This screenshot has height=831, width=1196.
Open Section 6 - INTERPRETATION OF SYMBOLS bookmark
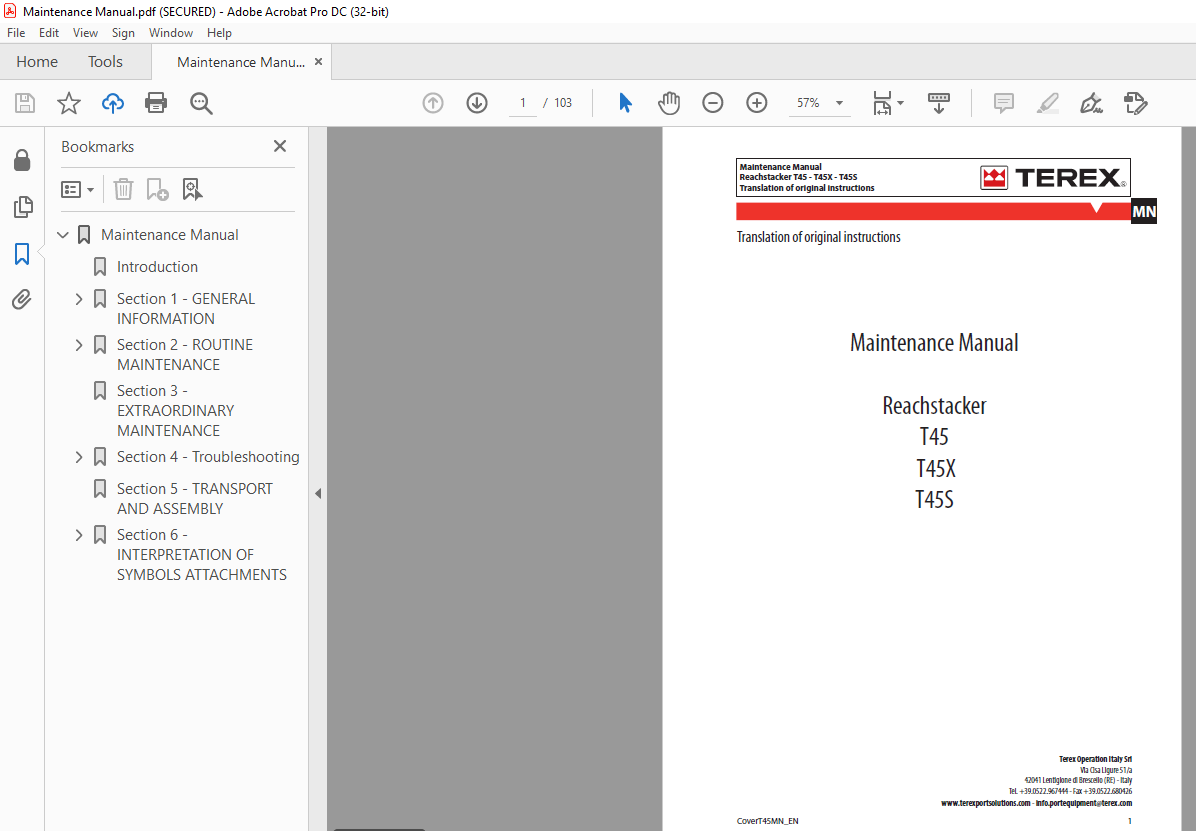tap(201, 555)
